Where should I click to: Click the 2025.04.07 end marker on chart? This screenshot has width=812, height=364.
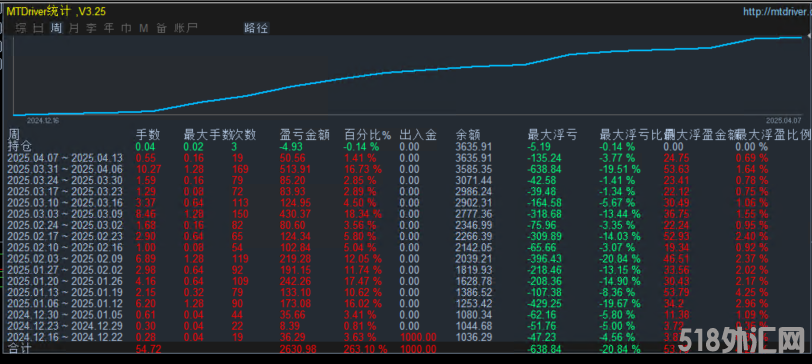(784, 120)
